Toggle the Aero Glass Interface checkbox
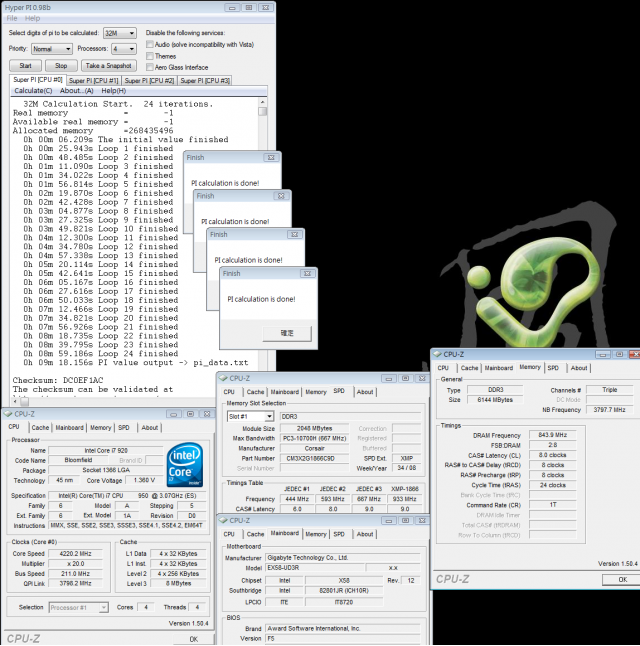Viewport: 640px width, 646px height. tap(150, 67)
